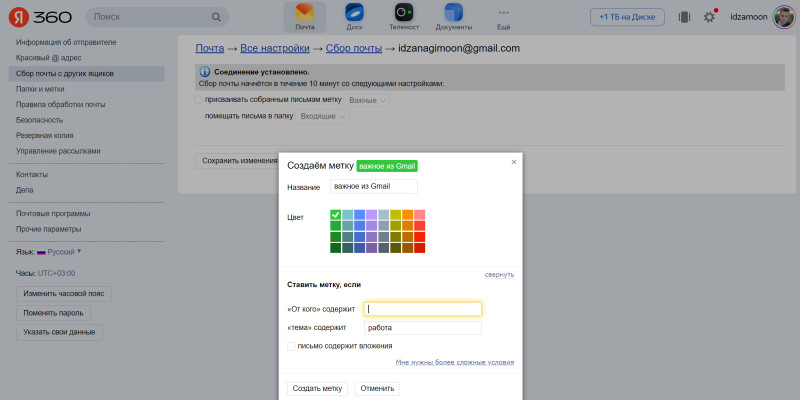Click the idzamoon profile avatar
This screenshot has height=400, width=800.
[x=783, y=17]
